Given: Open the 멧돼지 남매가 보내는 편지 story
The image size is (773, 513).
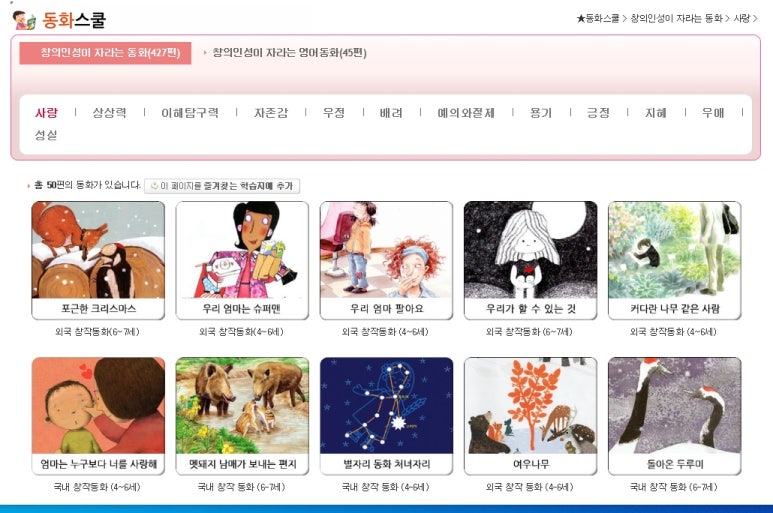Looking at the screenshot, I should click(x=242, y=406).
